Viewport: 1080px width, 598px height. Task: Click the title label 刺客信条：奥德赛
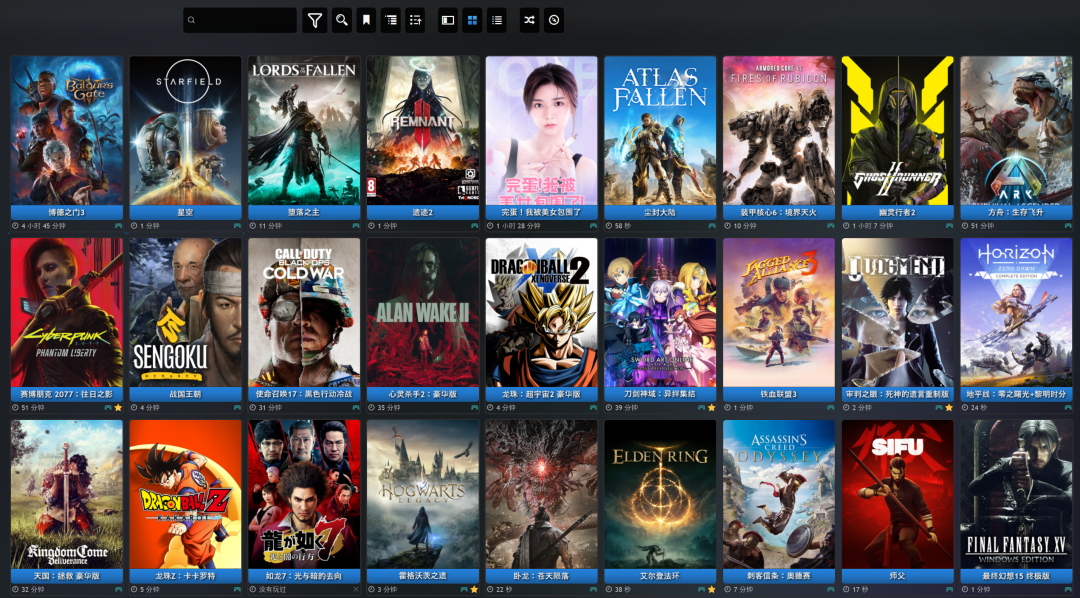click(x=779, y=577)
